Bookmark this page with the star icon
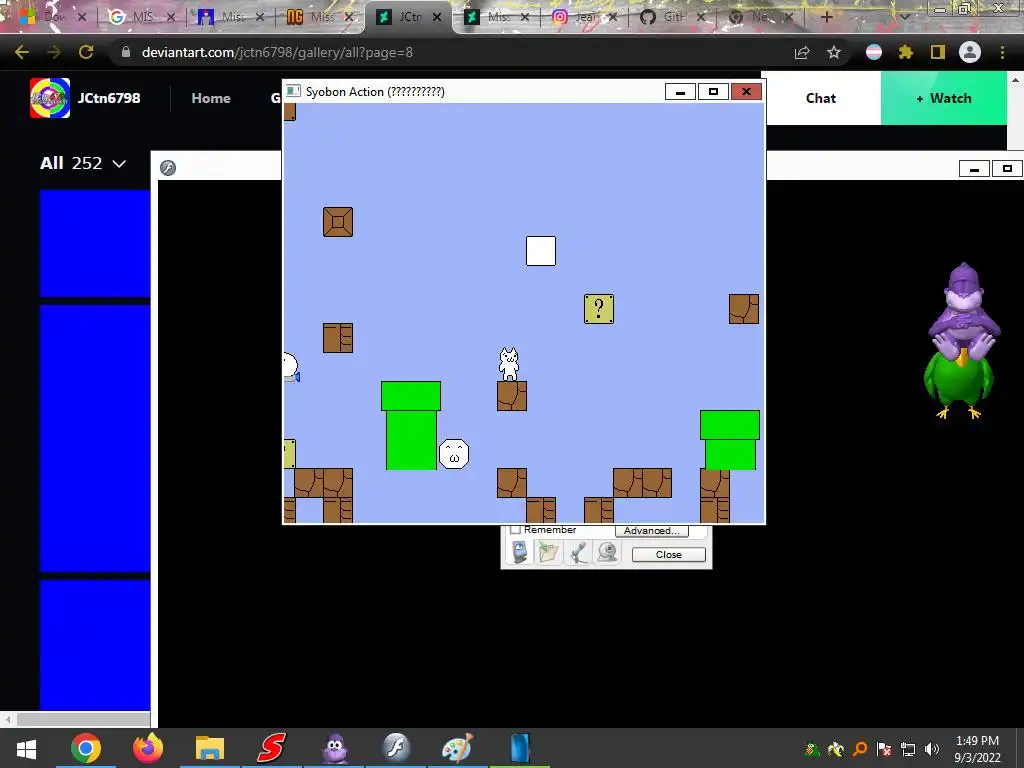 (834, 52)
